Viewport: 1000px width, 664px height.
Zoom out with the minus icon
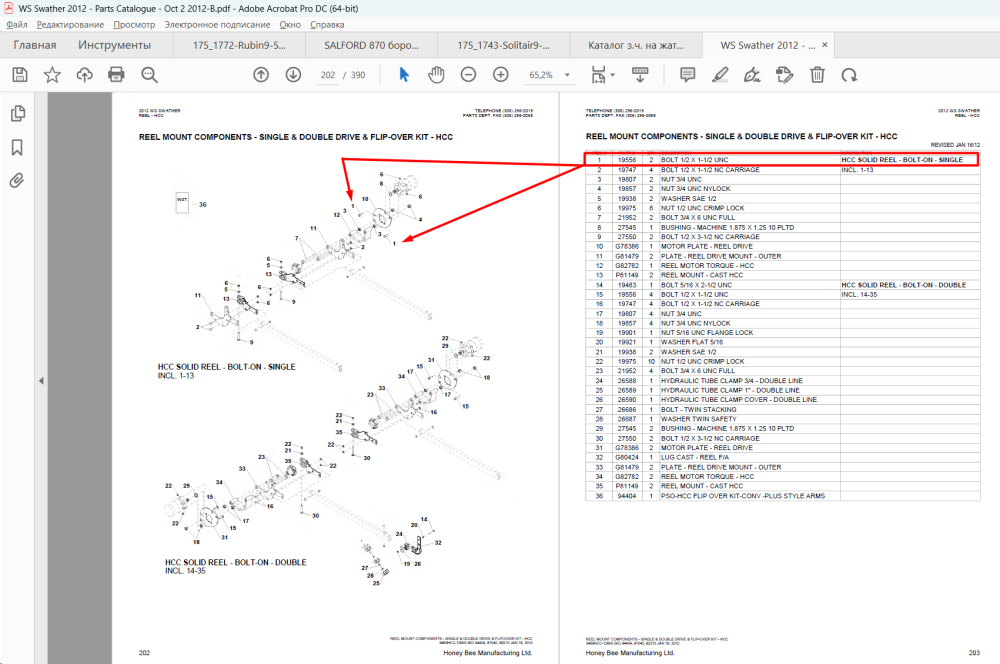tap(469, 75)
